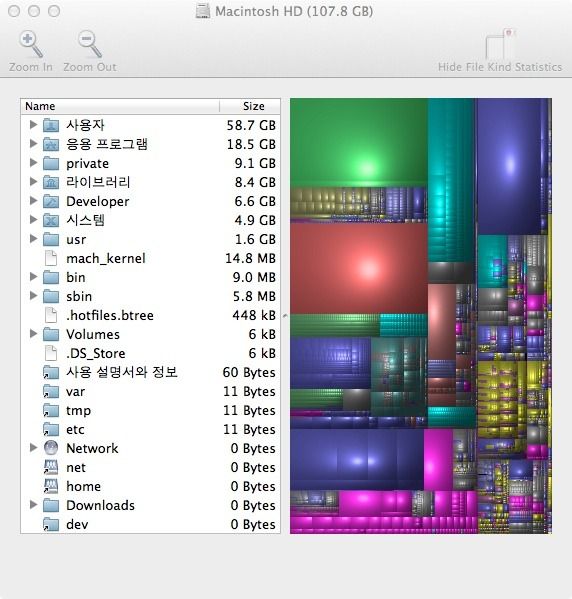Click the large green block in the treemap
The height and width of the screenshot is (599, 572).
[x=359, y=142]
